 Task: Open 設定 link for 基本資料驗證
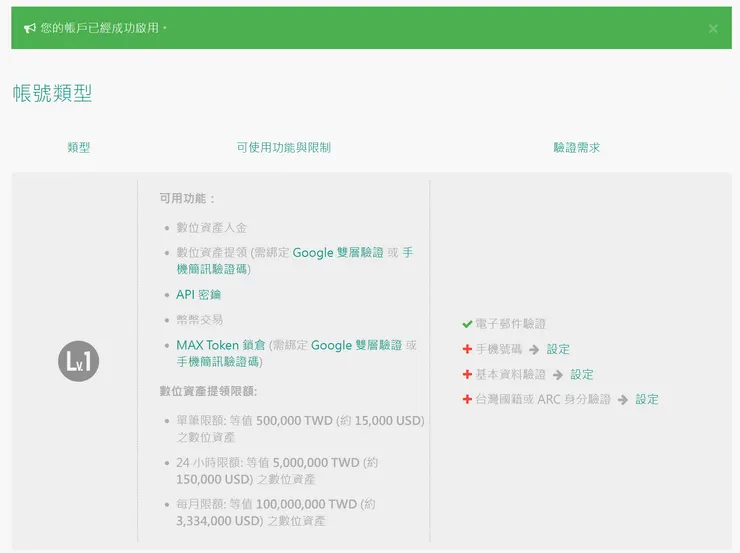[x=582, y=374]
